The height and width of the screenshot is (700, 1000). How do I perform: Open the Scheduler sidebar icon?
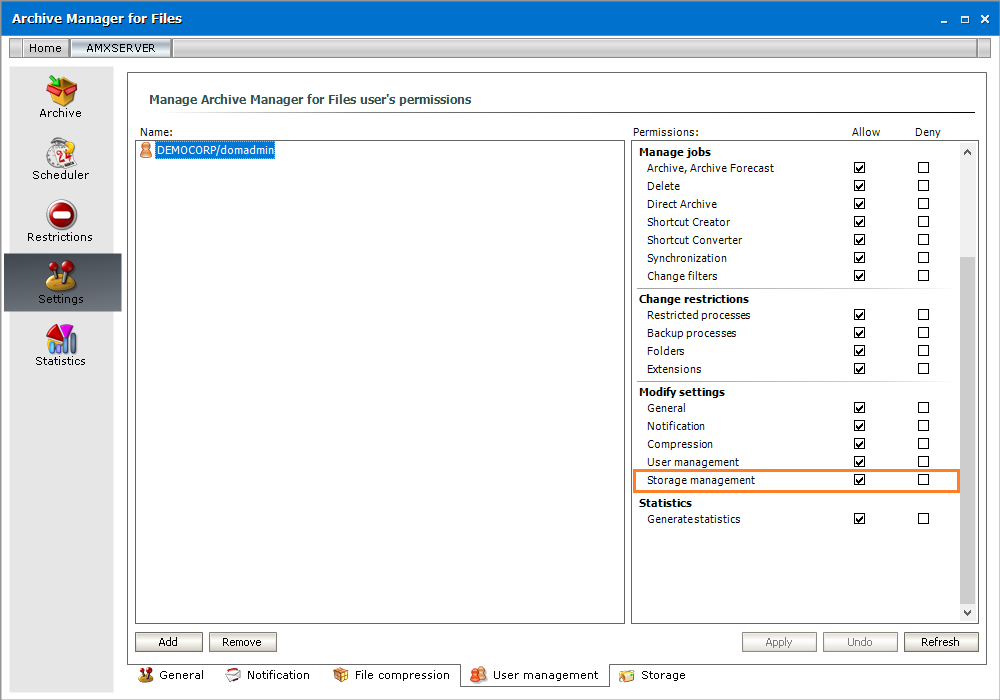(x=61, y=153)
